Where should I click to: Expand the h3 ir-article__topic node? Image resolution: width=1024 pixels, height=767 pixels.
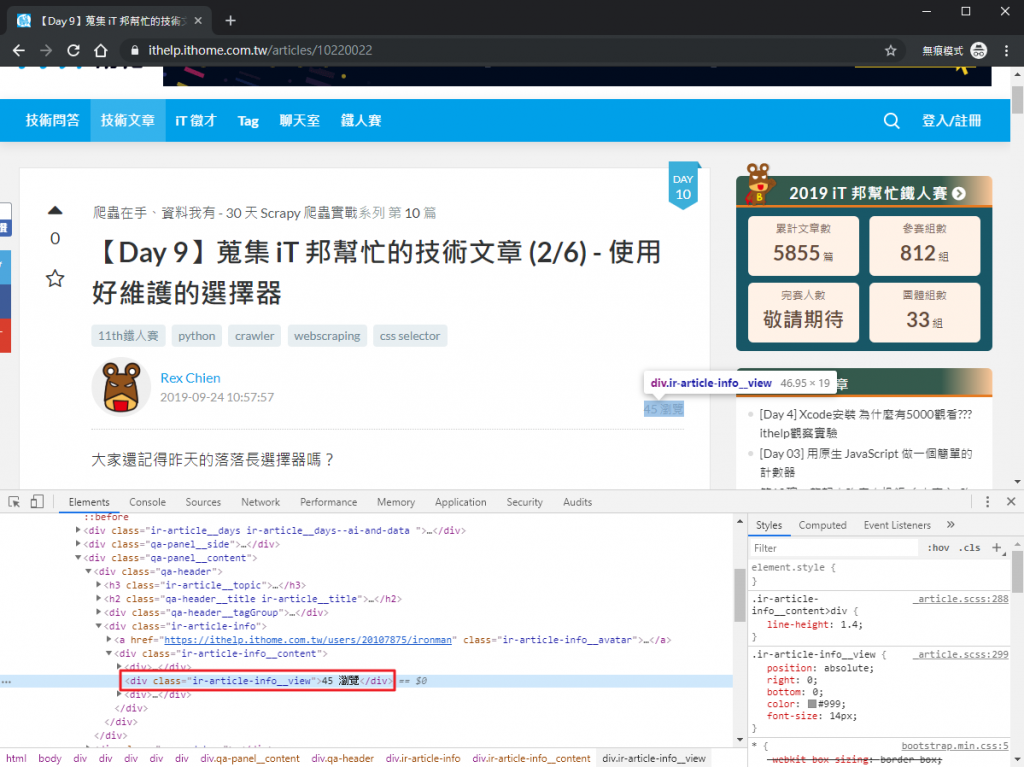[x=99, y=585]
